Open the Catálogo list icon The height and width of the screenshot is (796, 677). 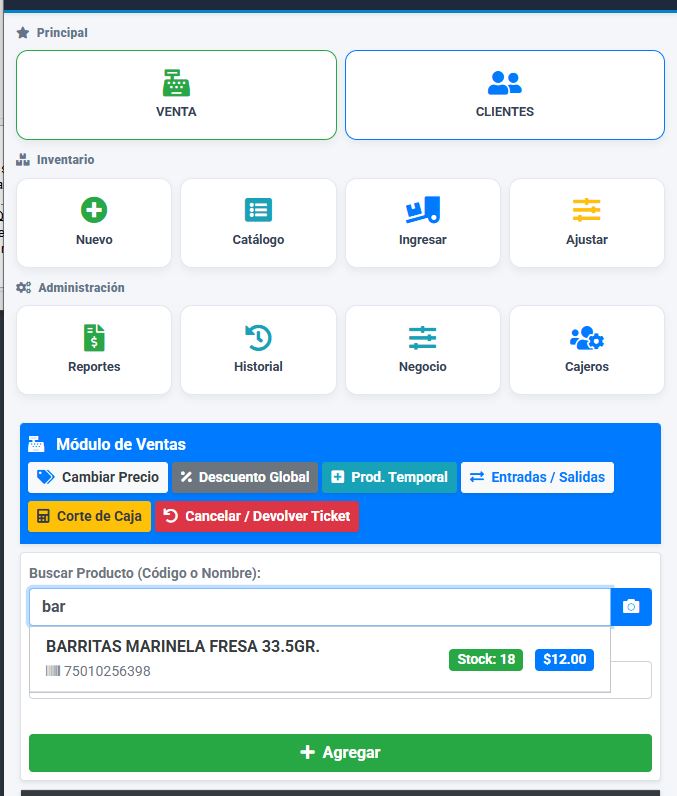pyautogui.click(x=258, y=210)
